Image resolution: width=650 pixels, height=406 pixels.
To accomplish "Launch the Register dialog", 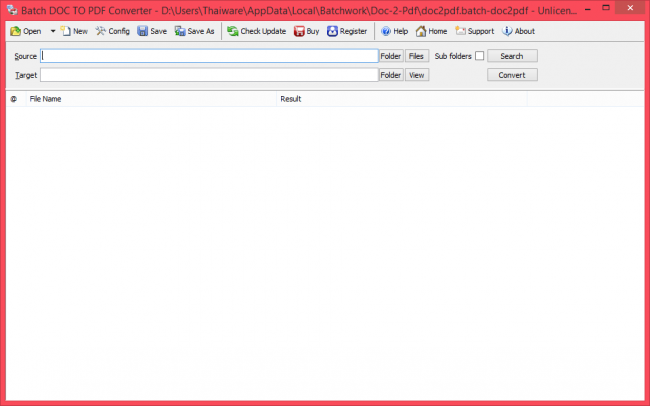I will coord(347,31).
